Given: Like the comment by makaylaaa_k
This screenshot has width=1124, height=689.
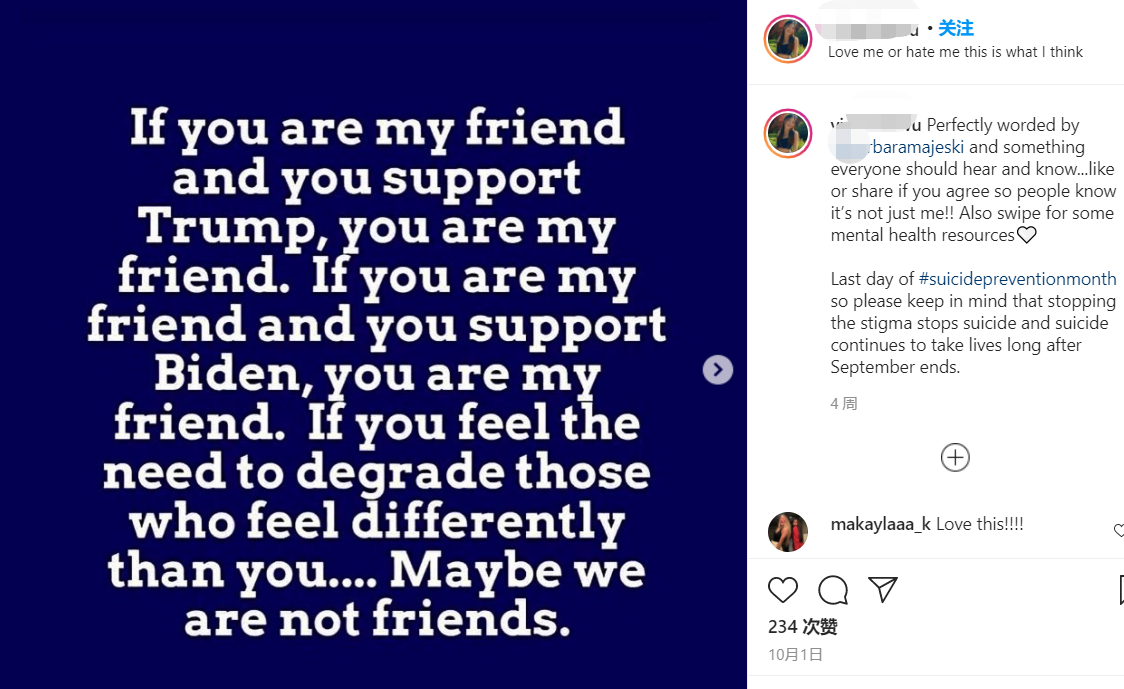Looking at the screenshot, I should coord(1118,530).
